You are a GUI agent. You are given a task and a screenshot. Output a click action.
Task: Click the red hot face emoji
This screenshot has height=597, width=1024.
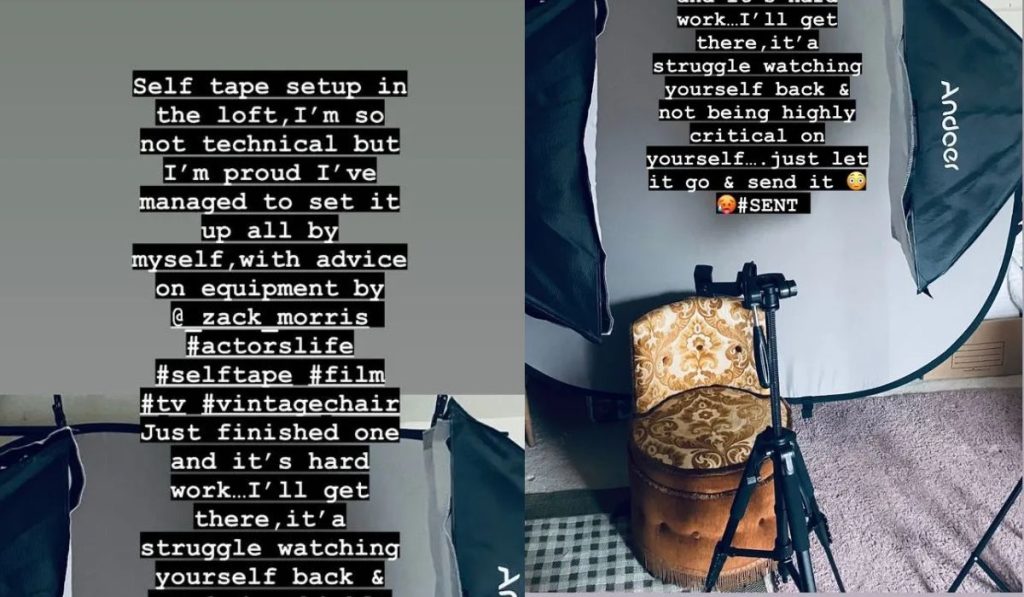click(726, 205)
